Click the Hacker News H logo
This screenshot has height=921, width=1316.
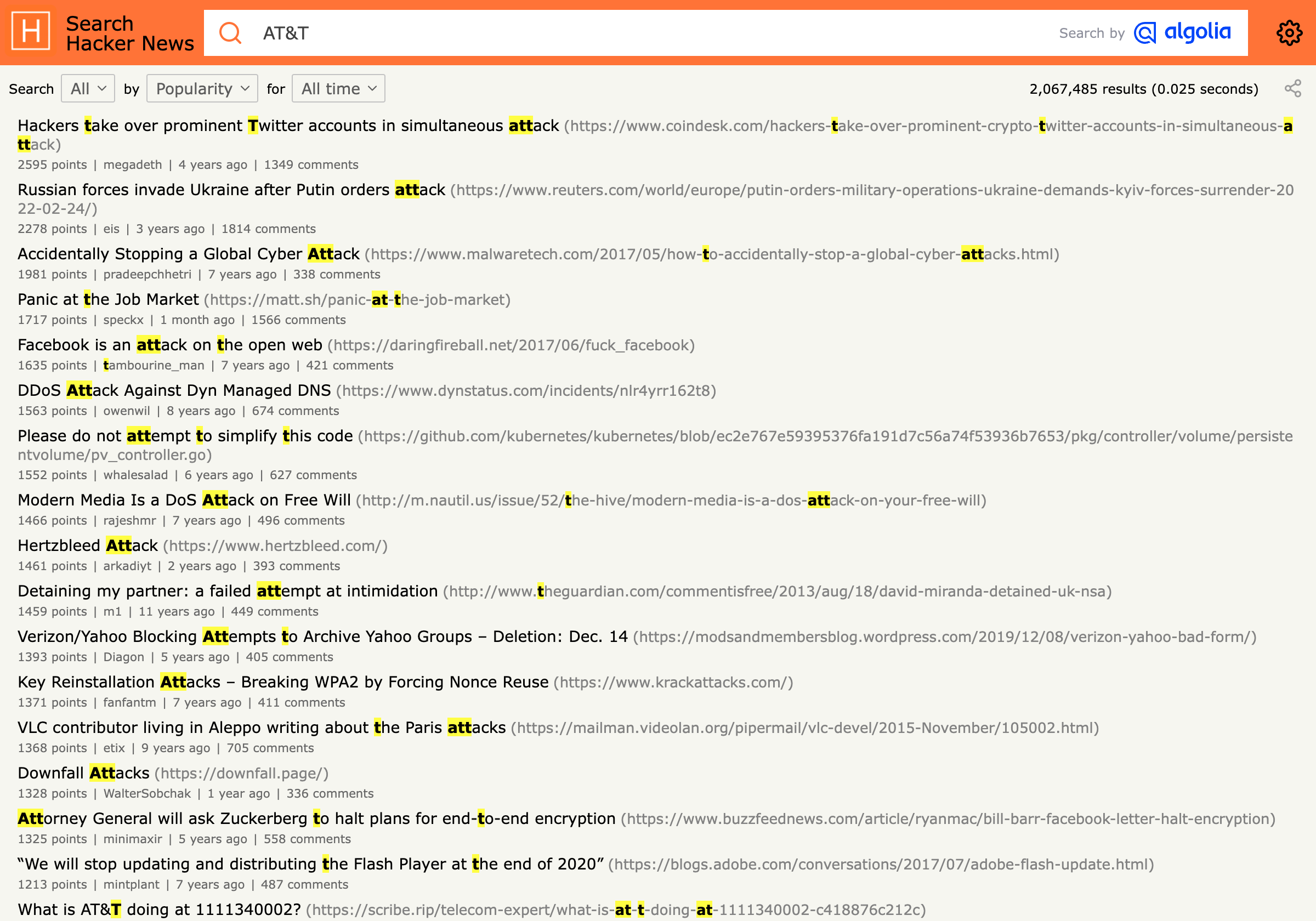coord(30,31)
